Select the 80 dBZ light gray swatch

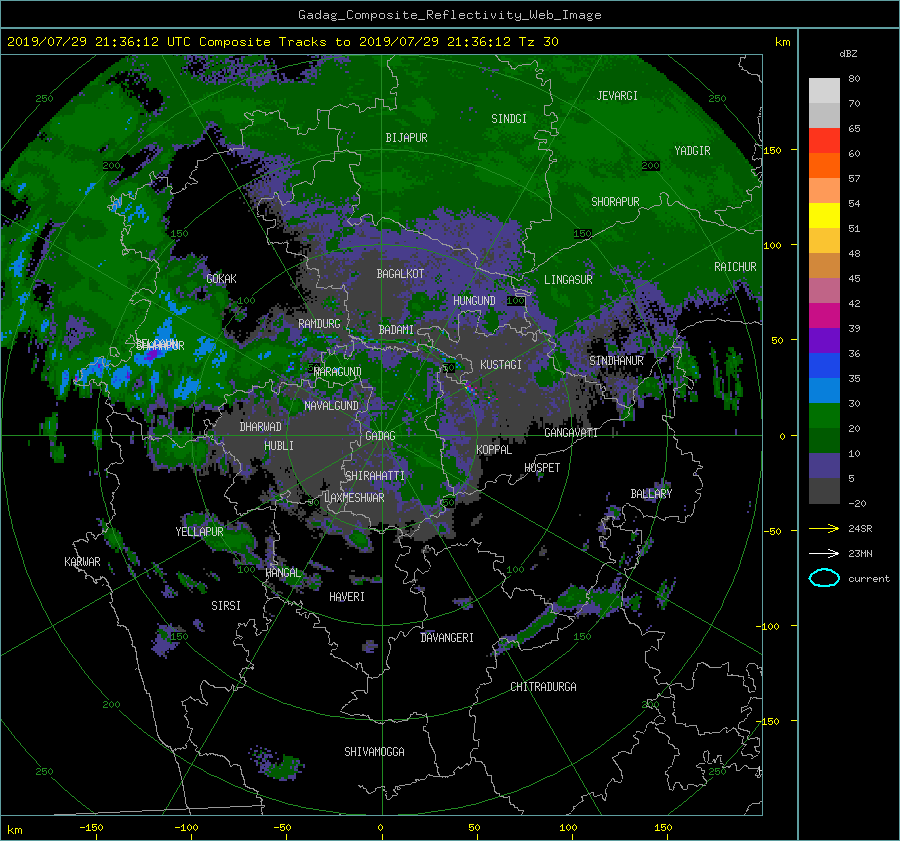point(824,90)
